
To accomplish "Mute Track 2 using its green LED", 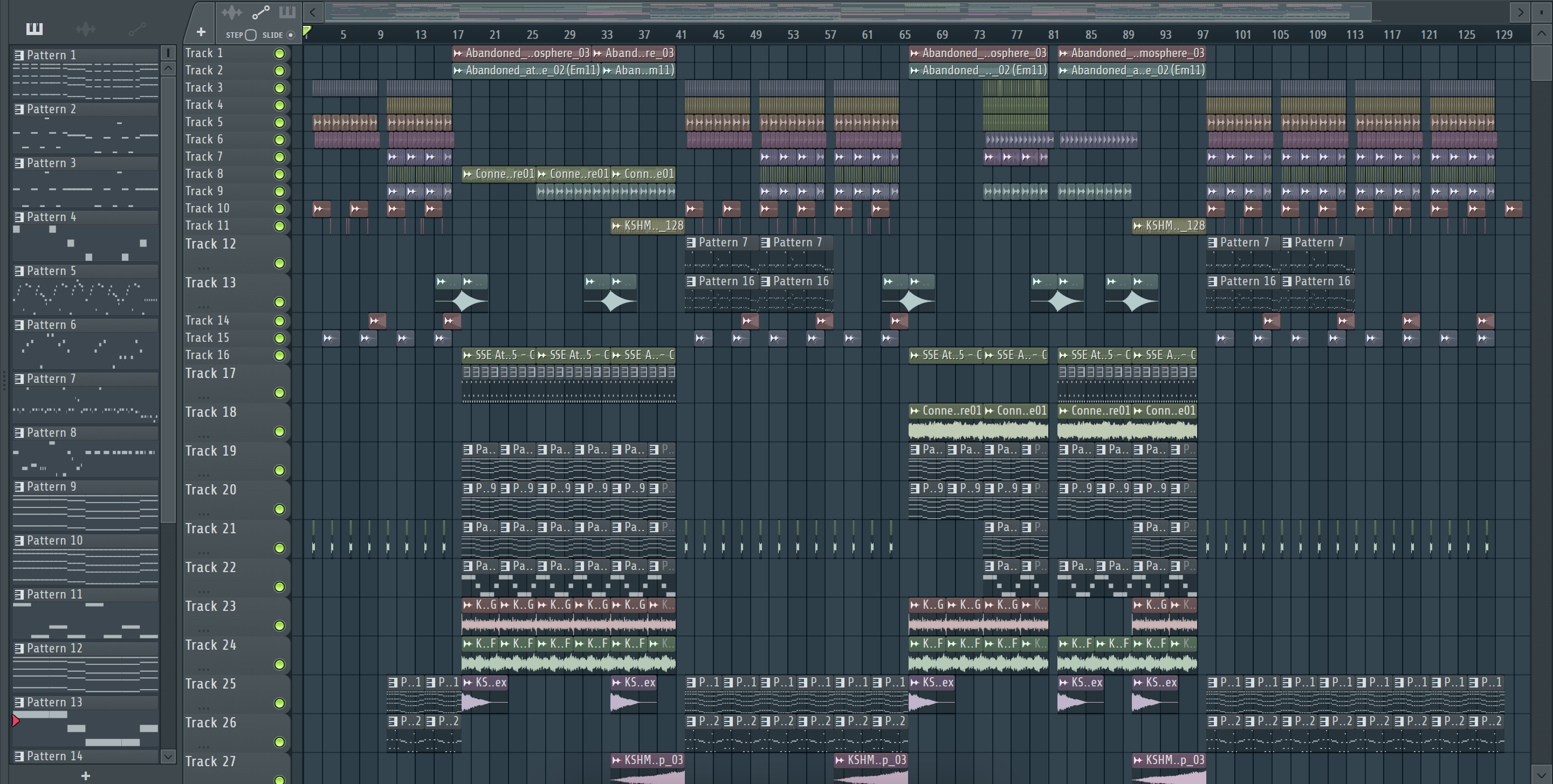I will tap(280, 71).
